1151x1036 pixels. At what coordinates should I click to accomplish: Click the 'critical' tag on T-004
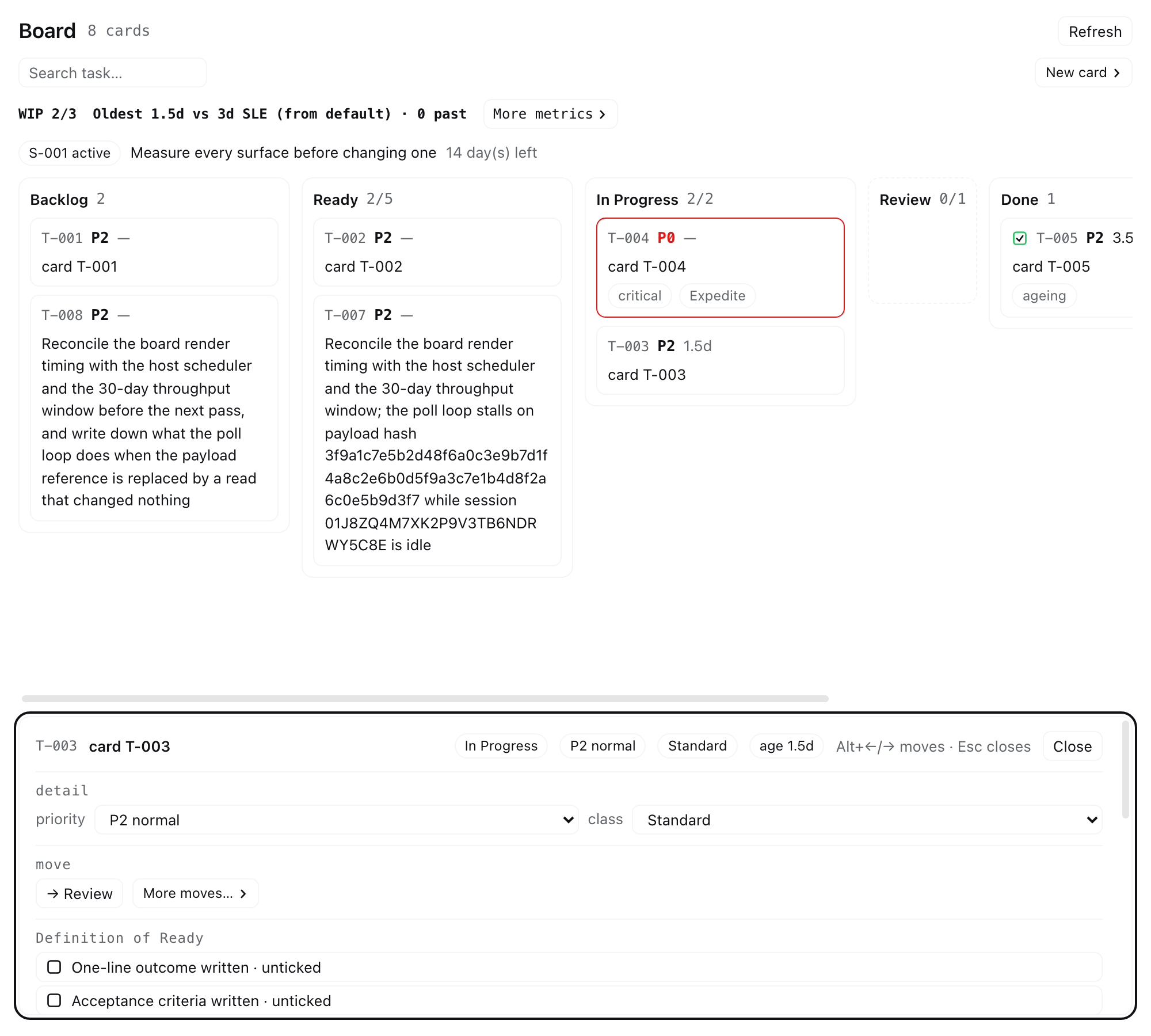pos(639,296)
